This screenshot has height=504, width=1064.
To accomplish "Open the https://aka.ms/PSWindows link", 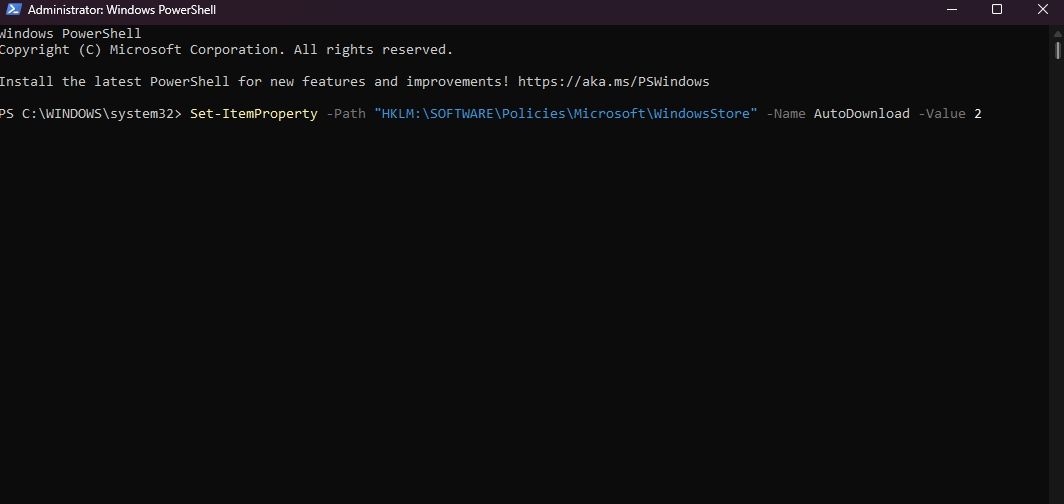I will coord(613,81).
